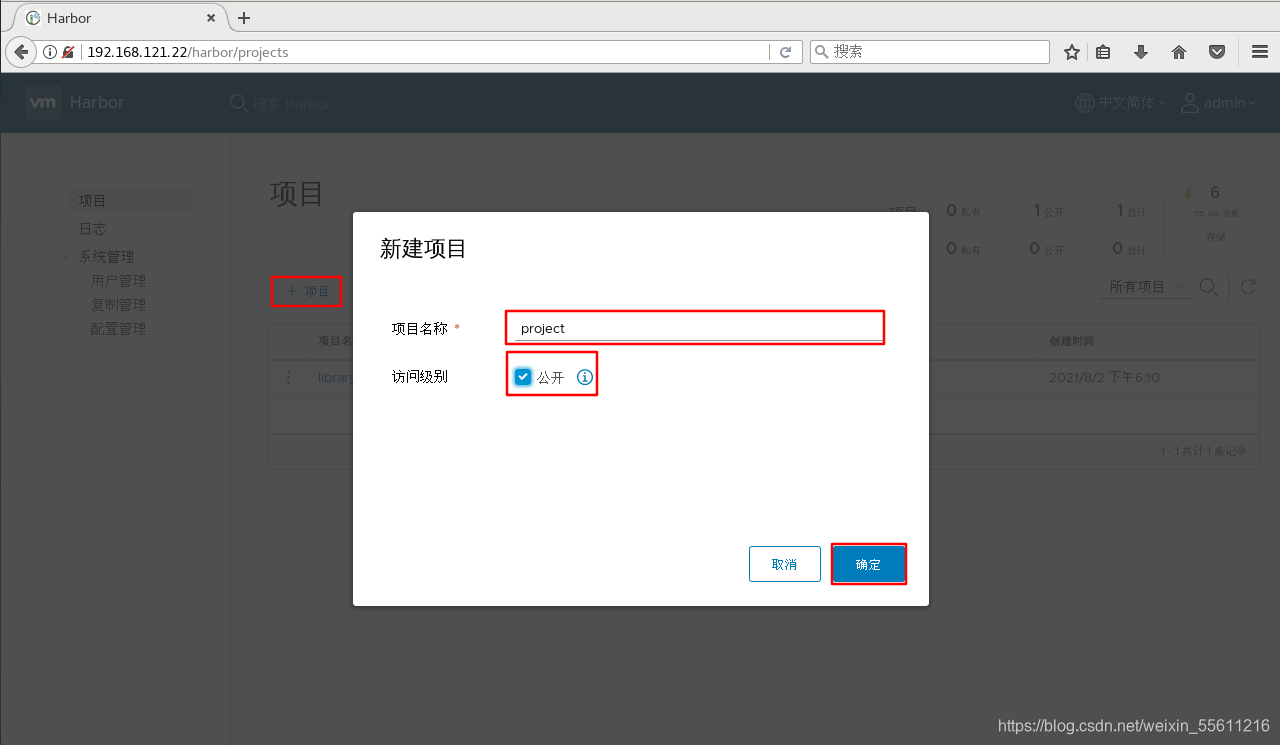Open a new browser tab
Screen dimensions: 1280x745
coord(244,18)
